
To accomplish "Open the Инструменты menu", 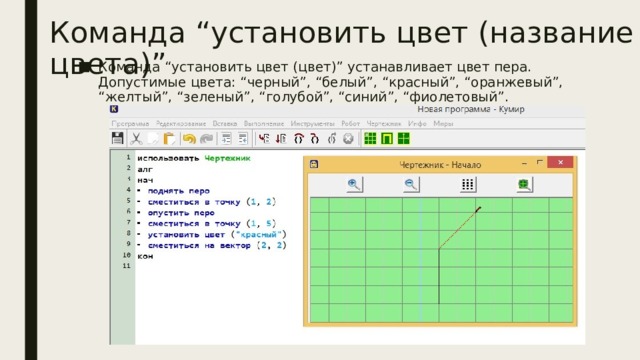I will (312, 123).
